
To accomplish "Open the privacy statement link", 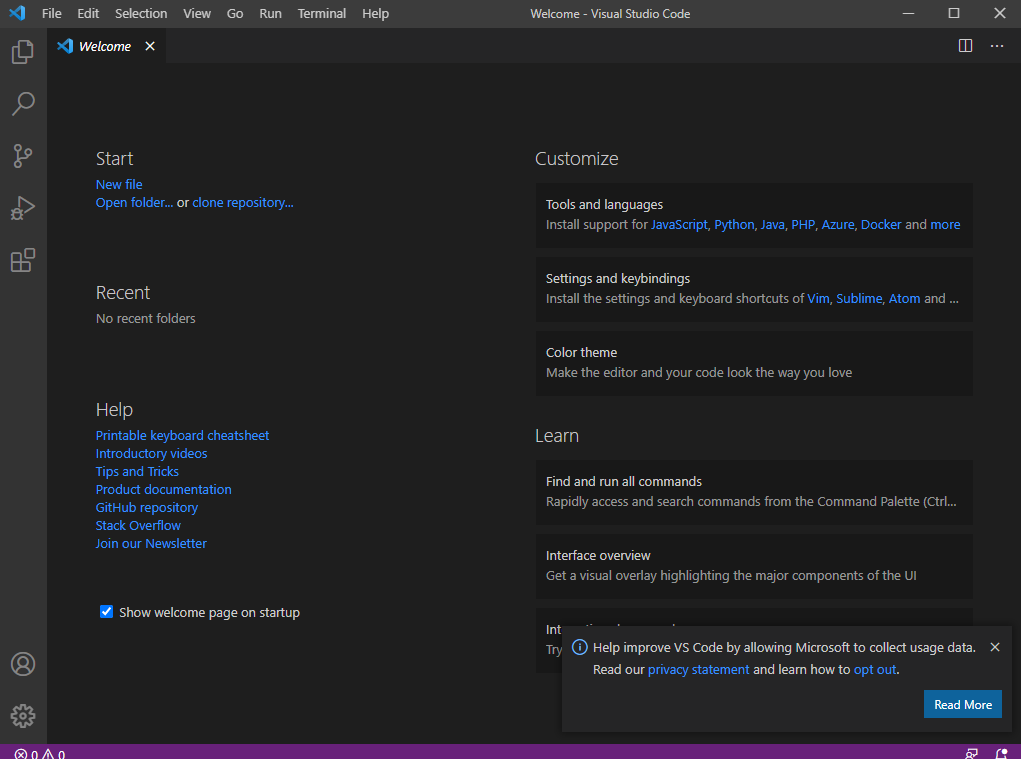I will [x=698, y=670].
